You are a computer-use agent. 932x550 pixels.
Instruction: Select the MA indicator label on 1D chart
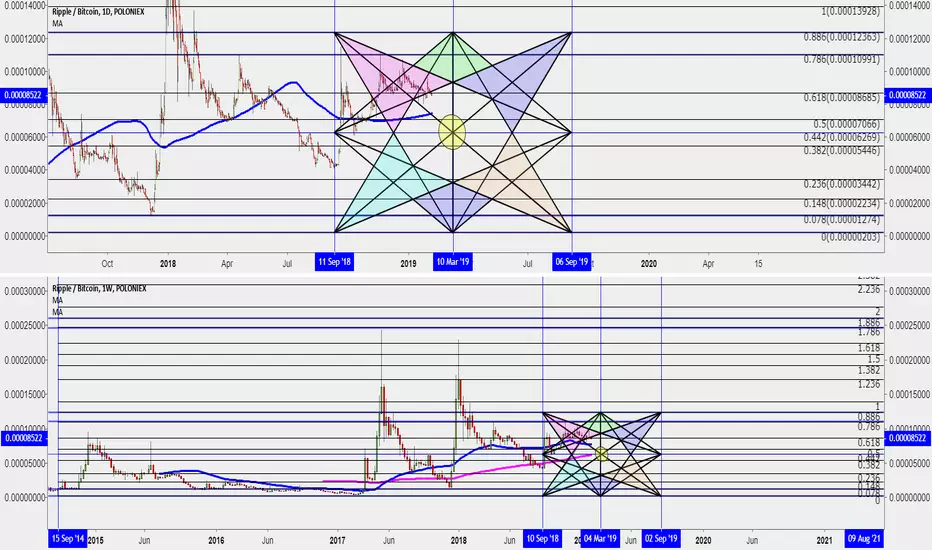click(58, 24)
